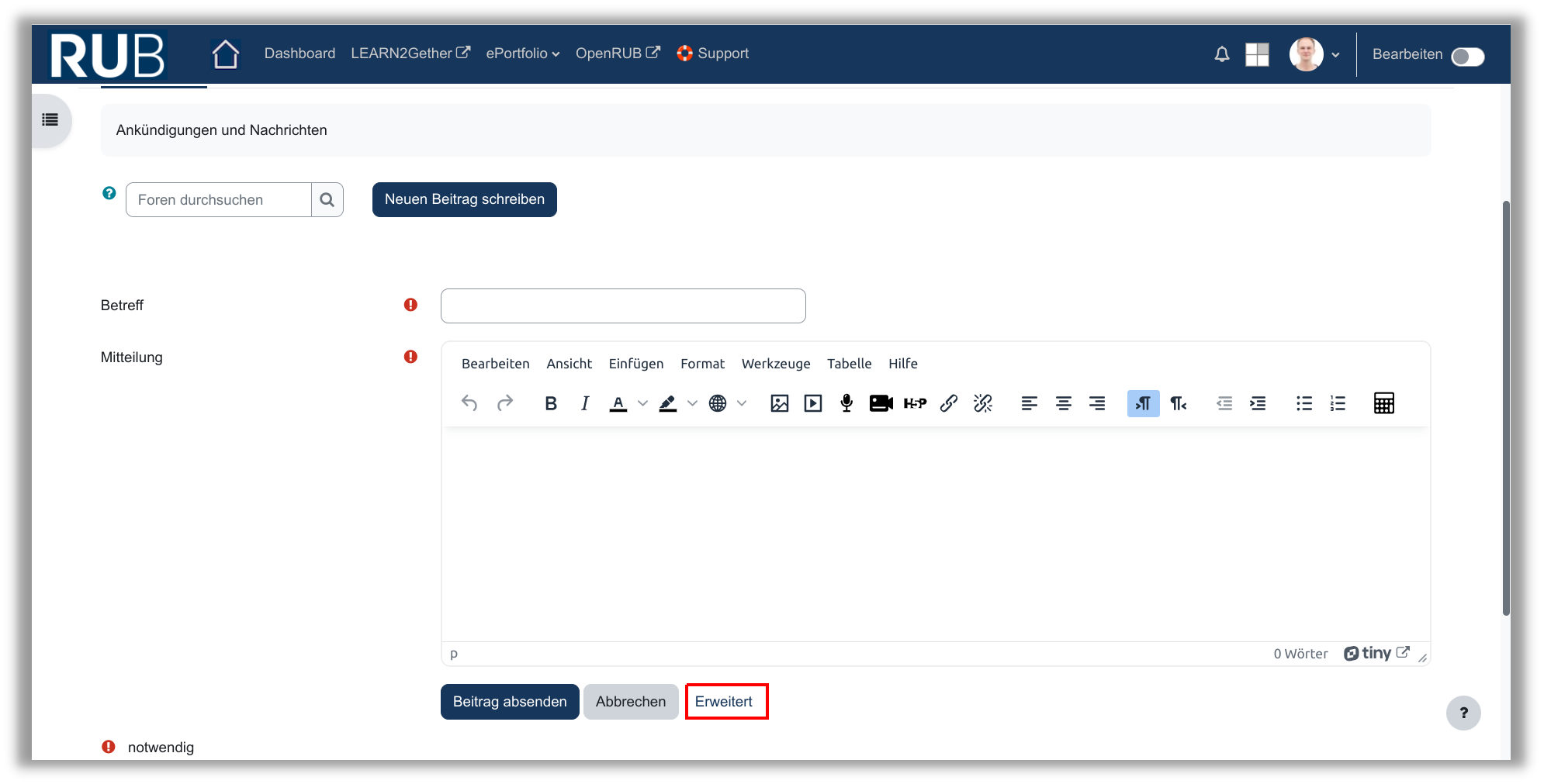Click the video camera recording icon
Image resolution: width=1544 pixels, height=784 pixels.
pyautogui.click(x=881, y=403)
